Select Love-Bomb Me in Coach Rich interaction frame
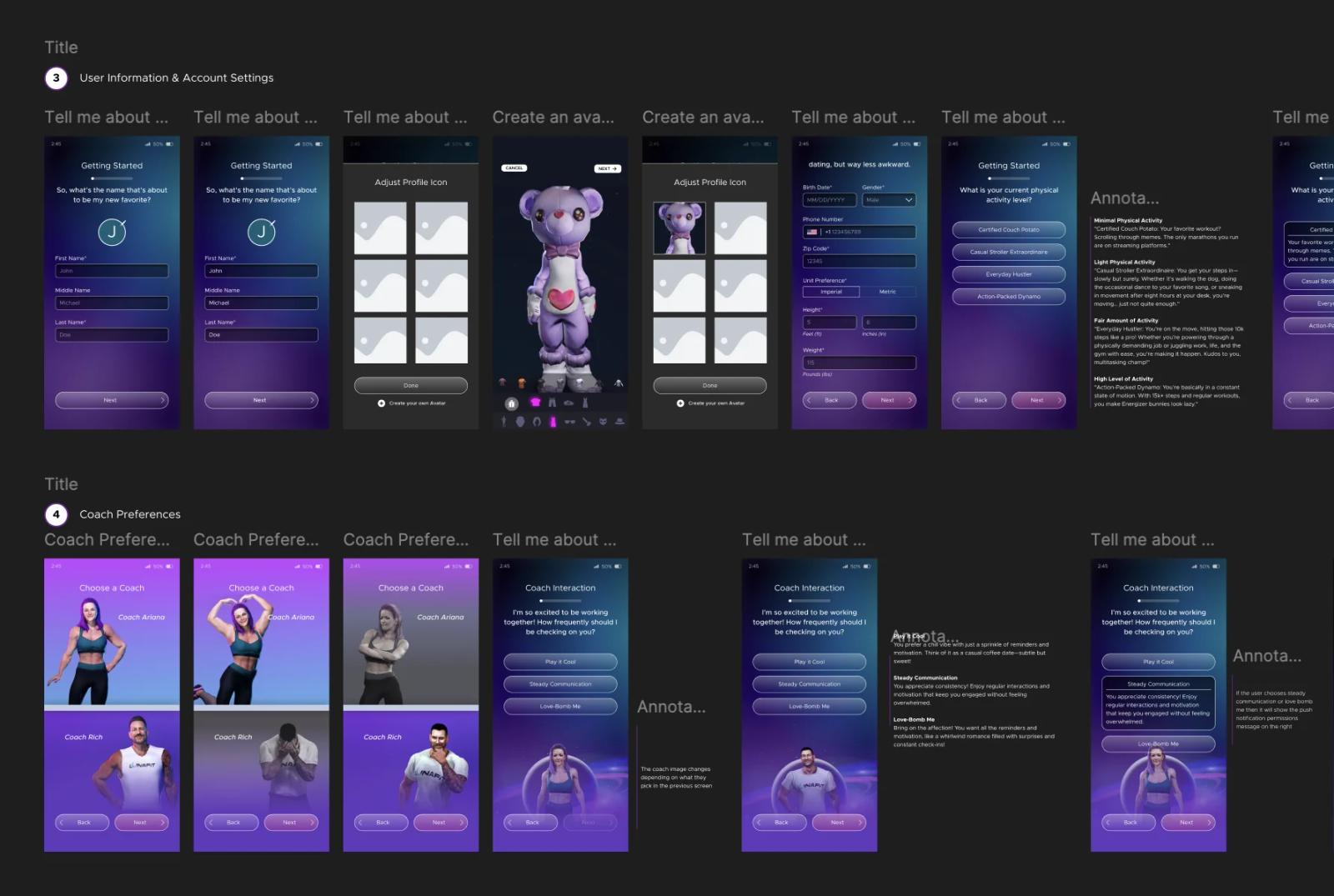 [810, 707]
